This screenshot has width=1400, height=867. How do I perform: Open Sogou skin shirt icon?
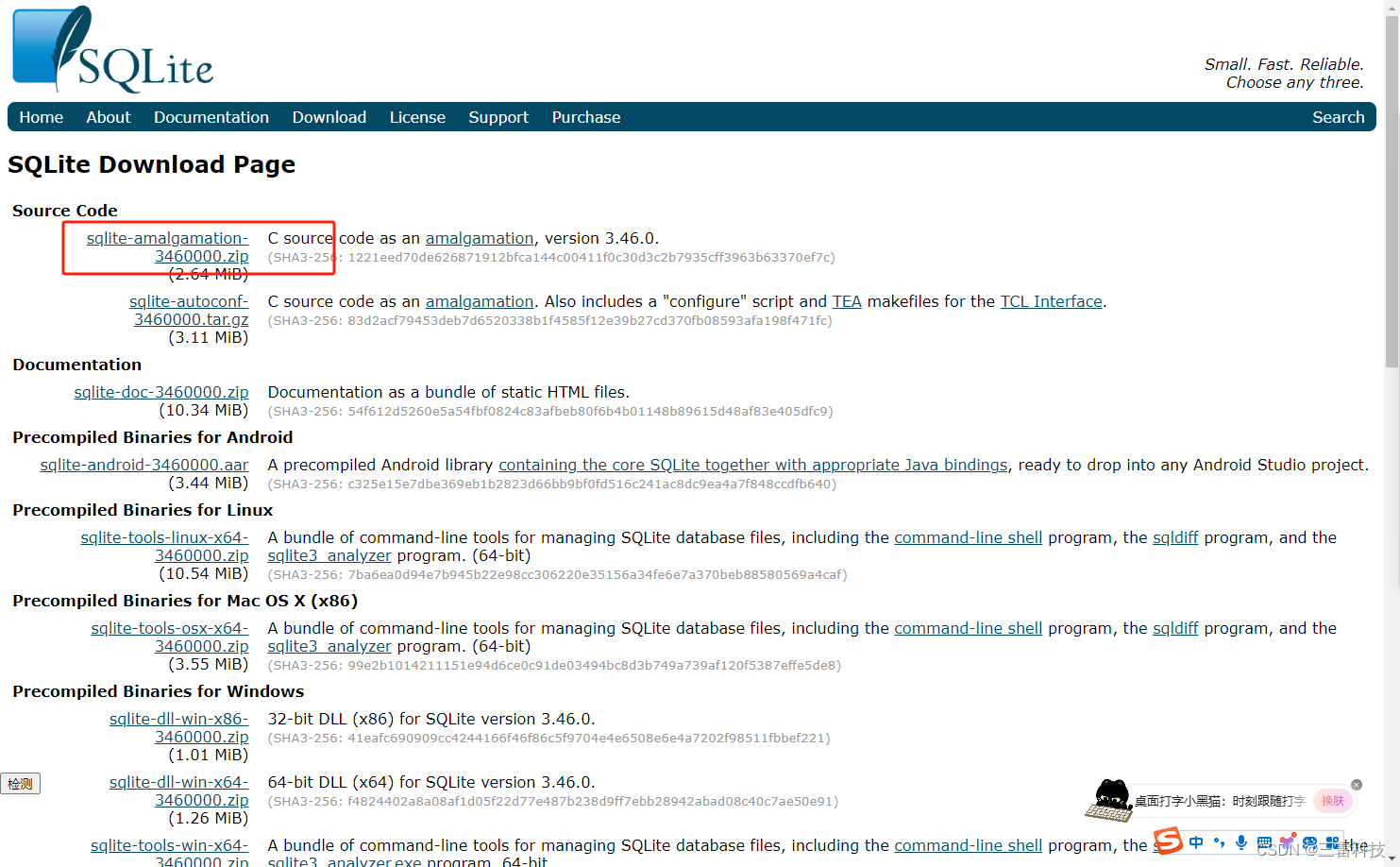tap(1287, 842)
